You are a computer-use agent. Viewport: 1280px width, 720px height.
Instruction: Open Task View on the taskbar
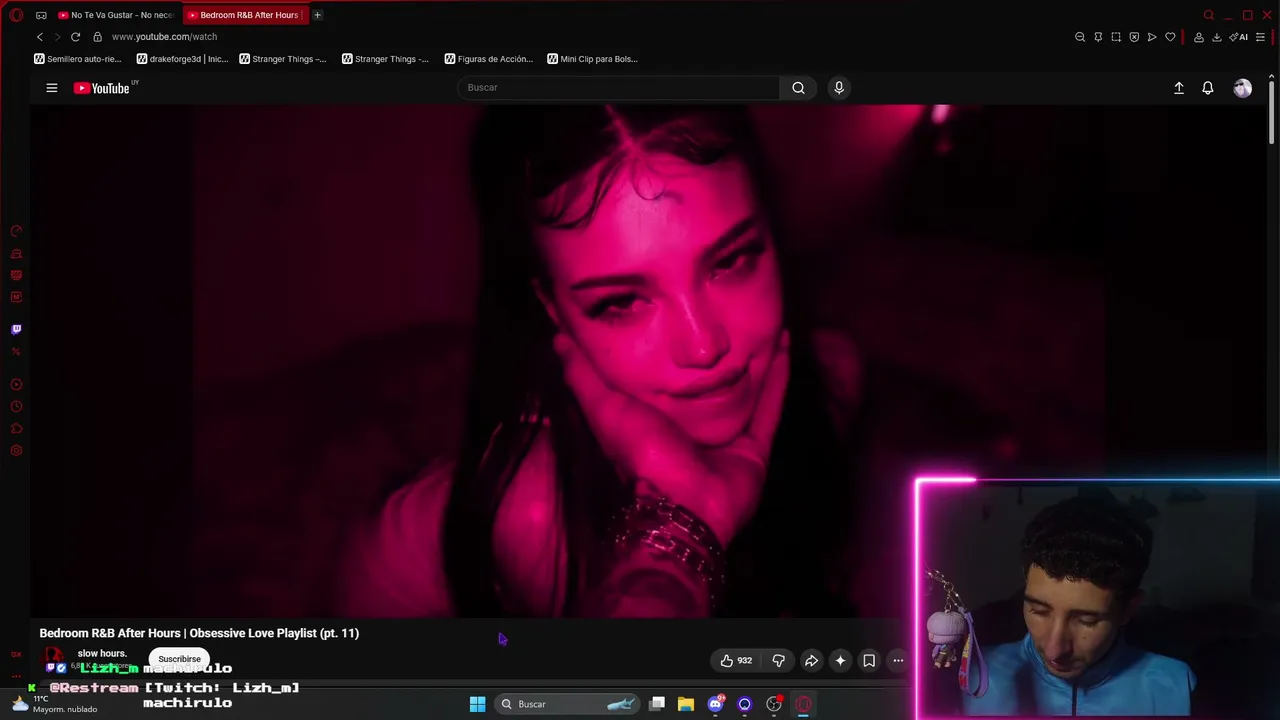click(x=657, y=704)
